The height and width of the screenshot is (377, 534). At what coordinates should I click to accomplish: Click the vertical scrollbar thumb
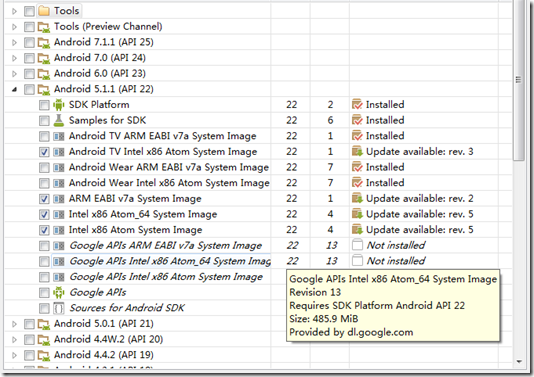tap(519, 79)
